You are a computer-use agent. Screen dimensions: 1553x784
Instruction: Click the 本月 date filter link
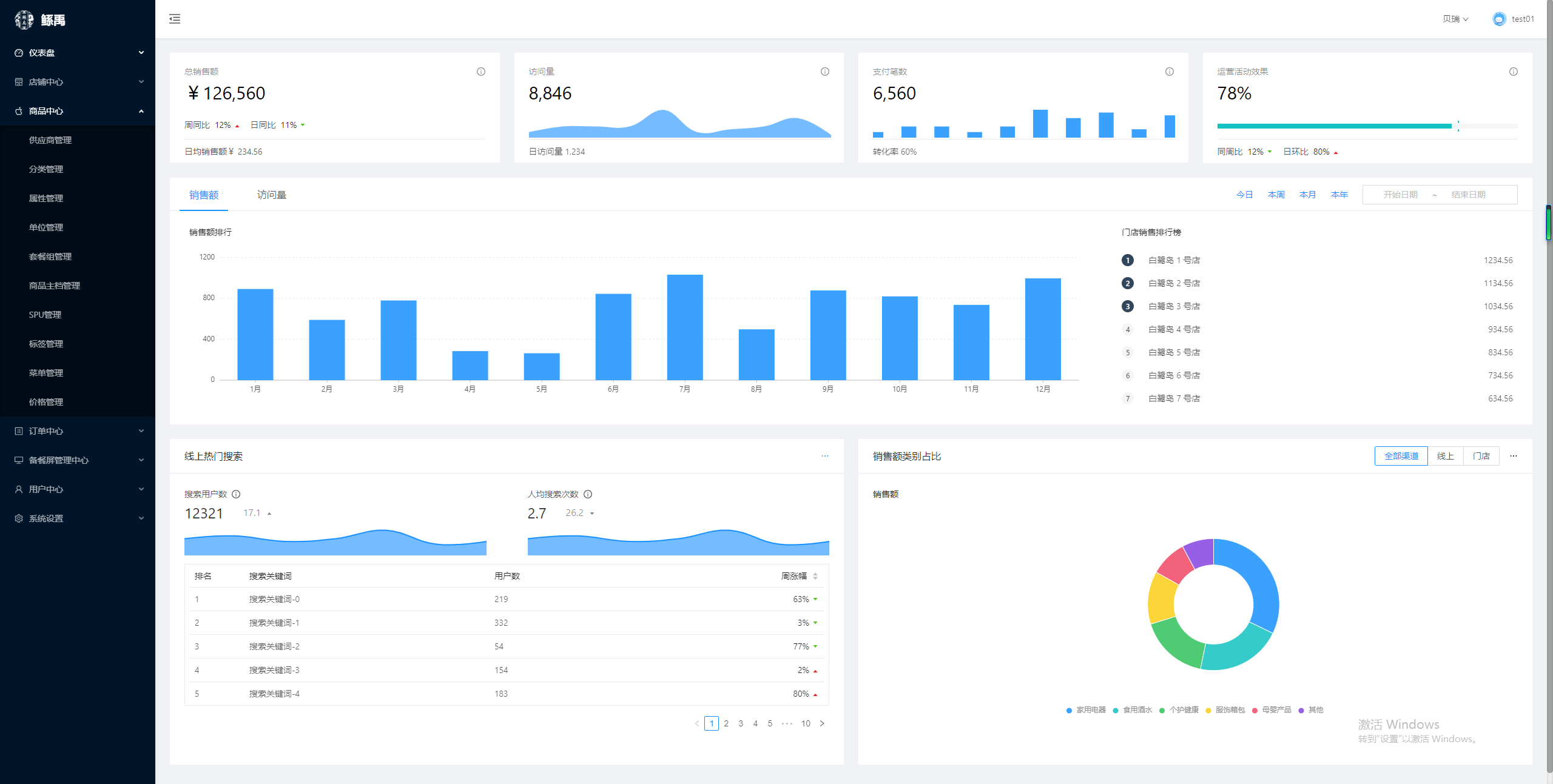(1307, 195)
